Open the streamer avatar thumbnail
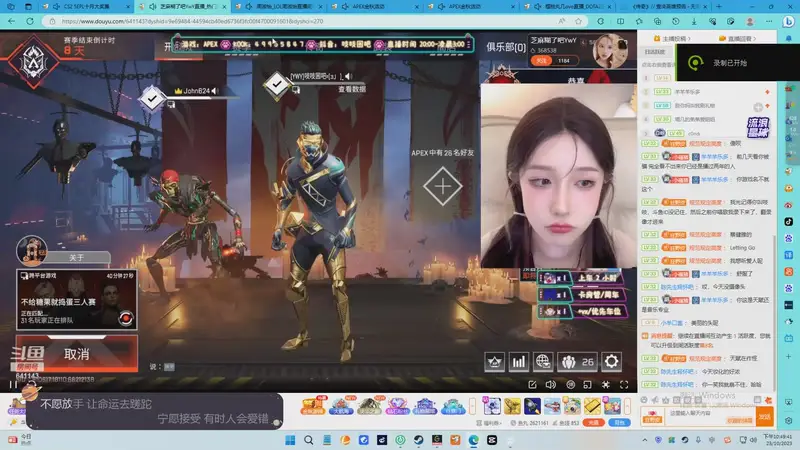The height and width of the screenshot is (450, 800). (610, 51)
